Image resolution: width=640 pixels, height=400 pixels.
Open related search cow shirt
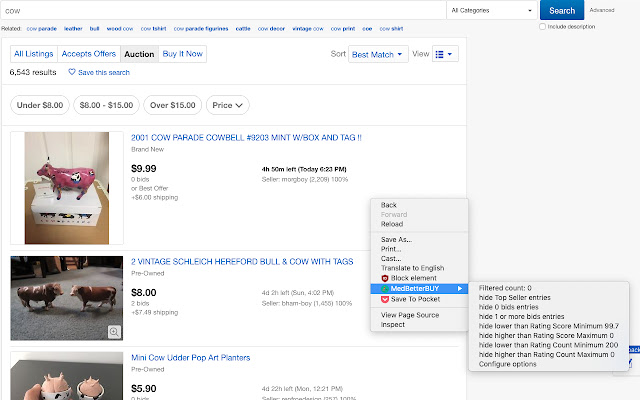point(391,29)
